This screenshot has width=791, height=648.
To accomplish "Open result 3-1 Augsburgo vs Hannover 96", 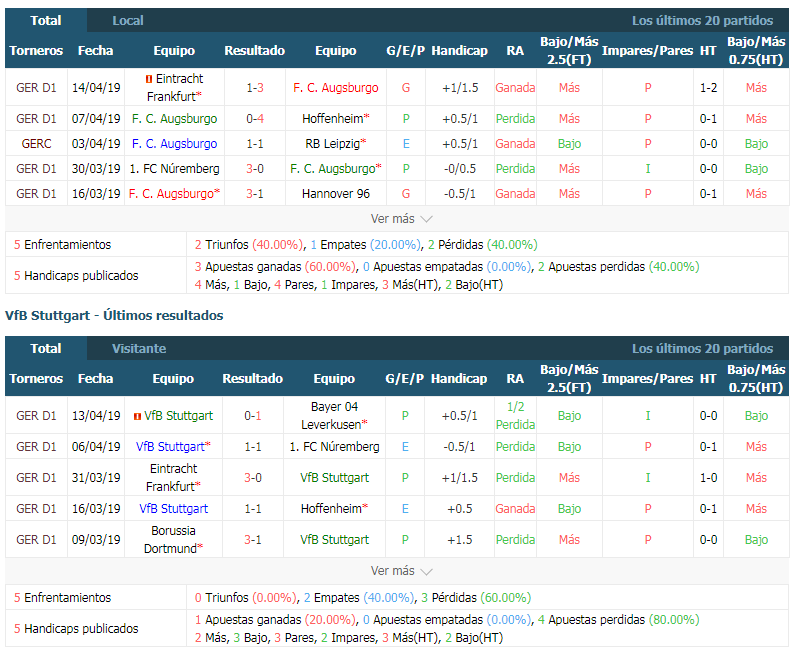I will pyautogui.click(x=255, y=194).
